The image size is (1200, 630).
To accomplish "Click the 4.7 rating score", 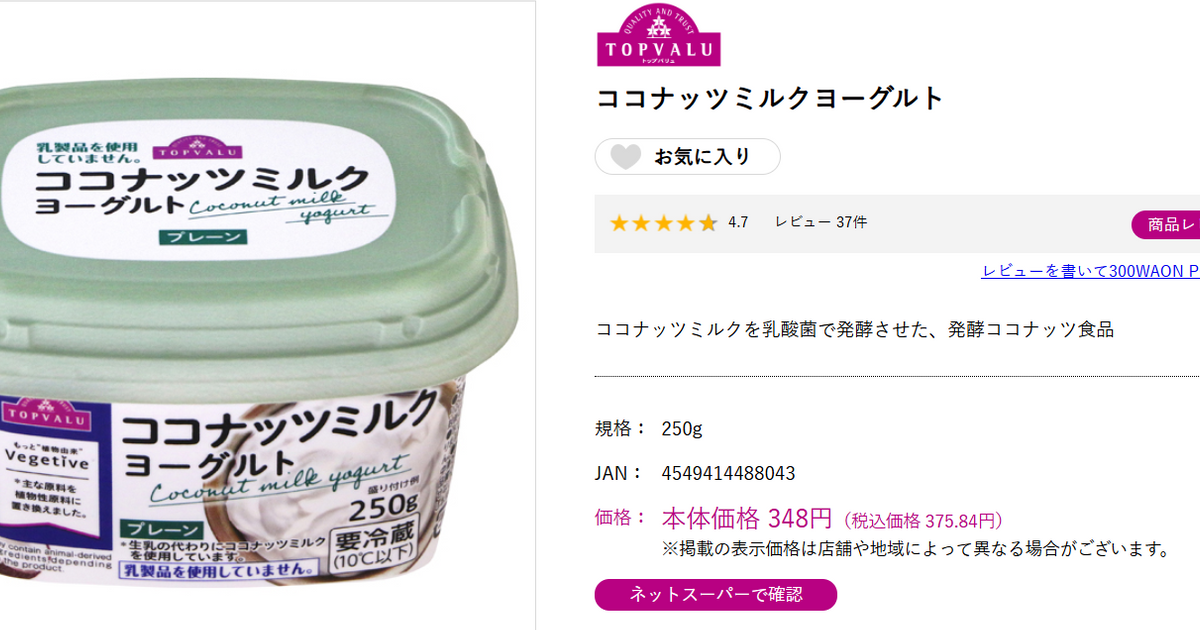I will coord(738,222).
